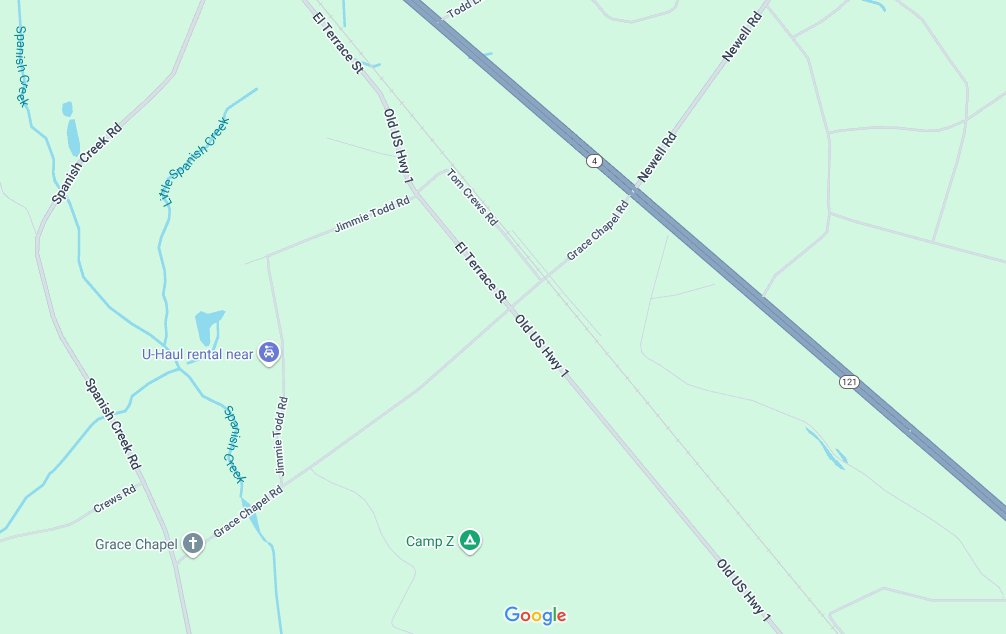Select the Camp Z text label
The height and width of the screenshot is (634, 1006).
pos(430,541)
